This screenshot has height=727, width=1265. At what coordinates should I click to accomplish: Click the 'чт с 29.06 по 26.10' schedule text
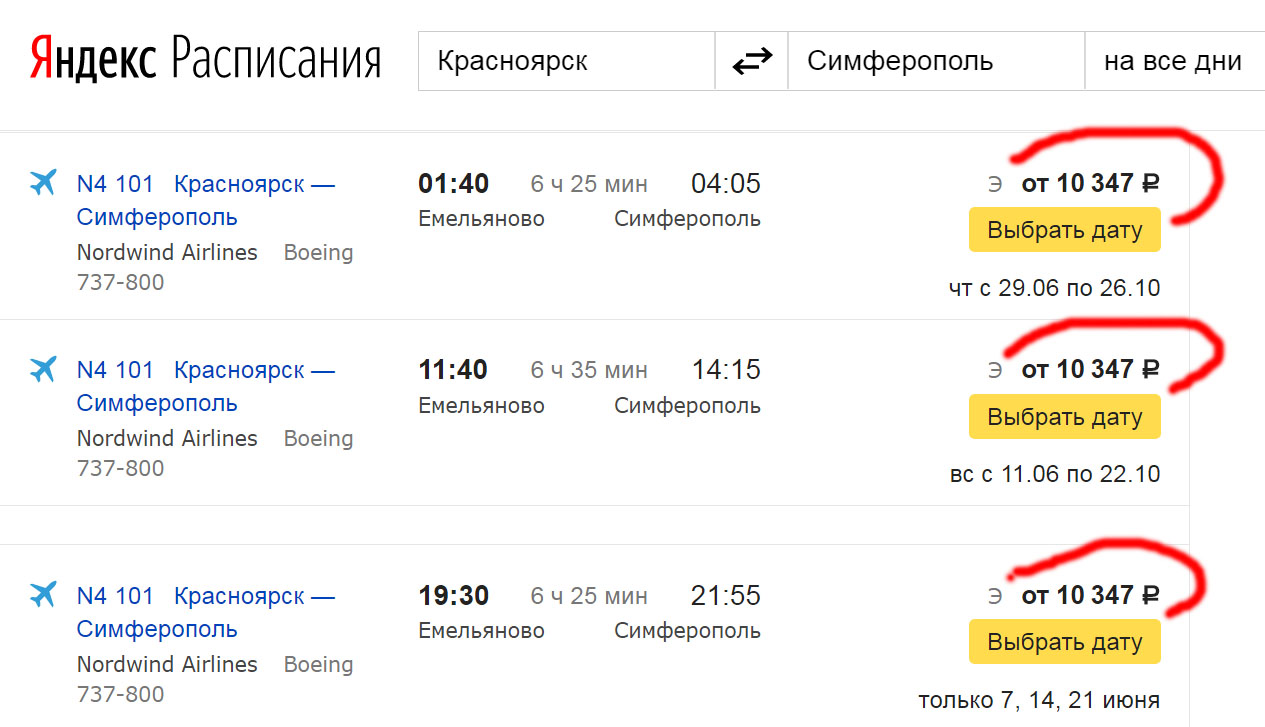(1054, 289)
